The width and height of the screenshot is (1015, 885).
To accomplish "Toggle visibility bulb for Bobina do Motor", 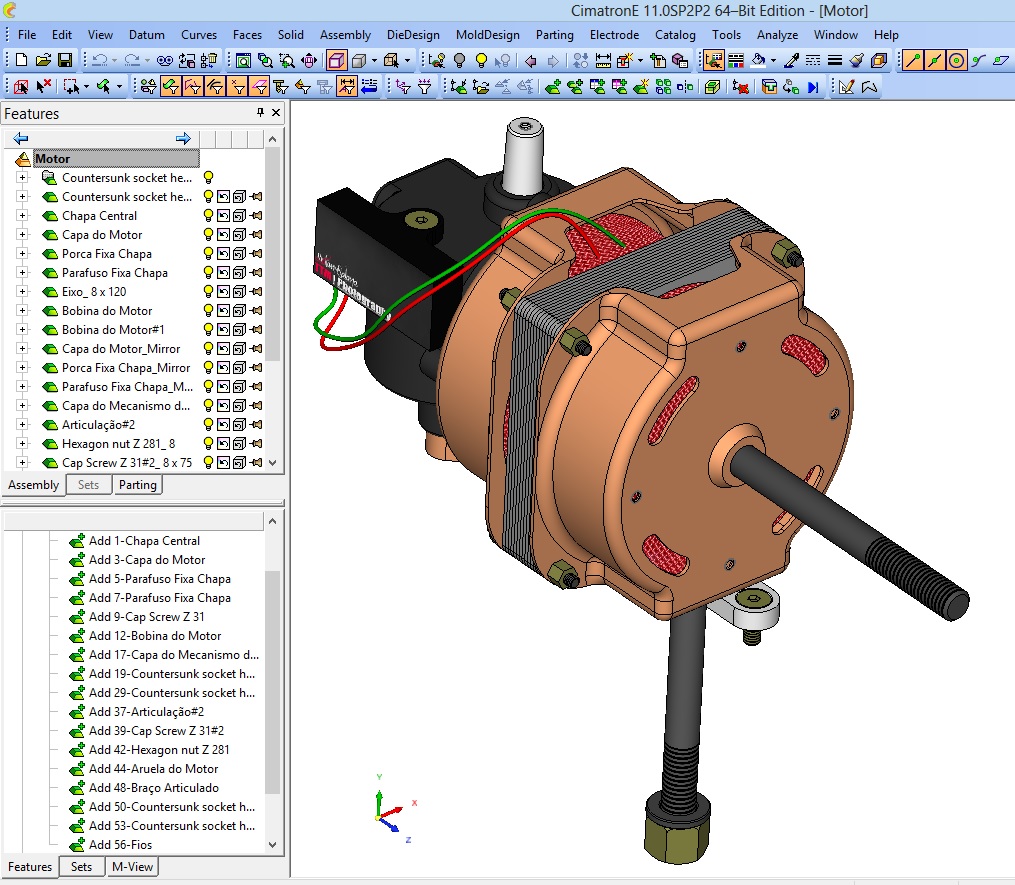I will point(208,311).
